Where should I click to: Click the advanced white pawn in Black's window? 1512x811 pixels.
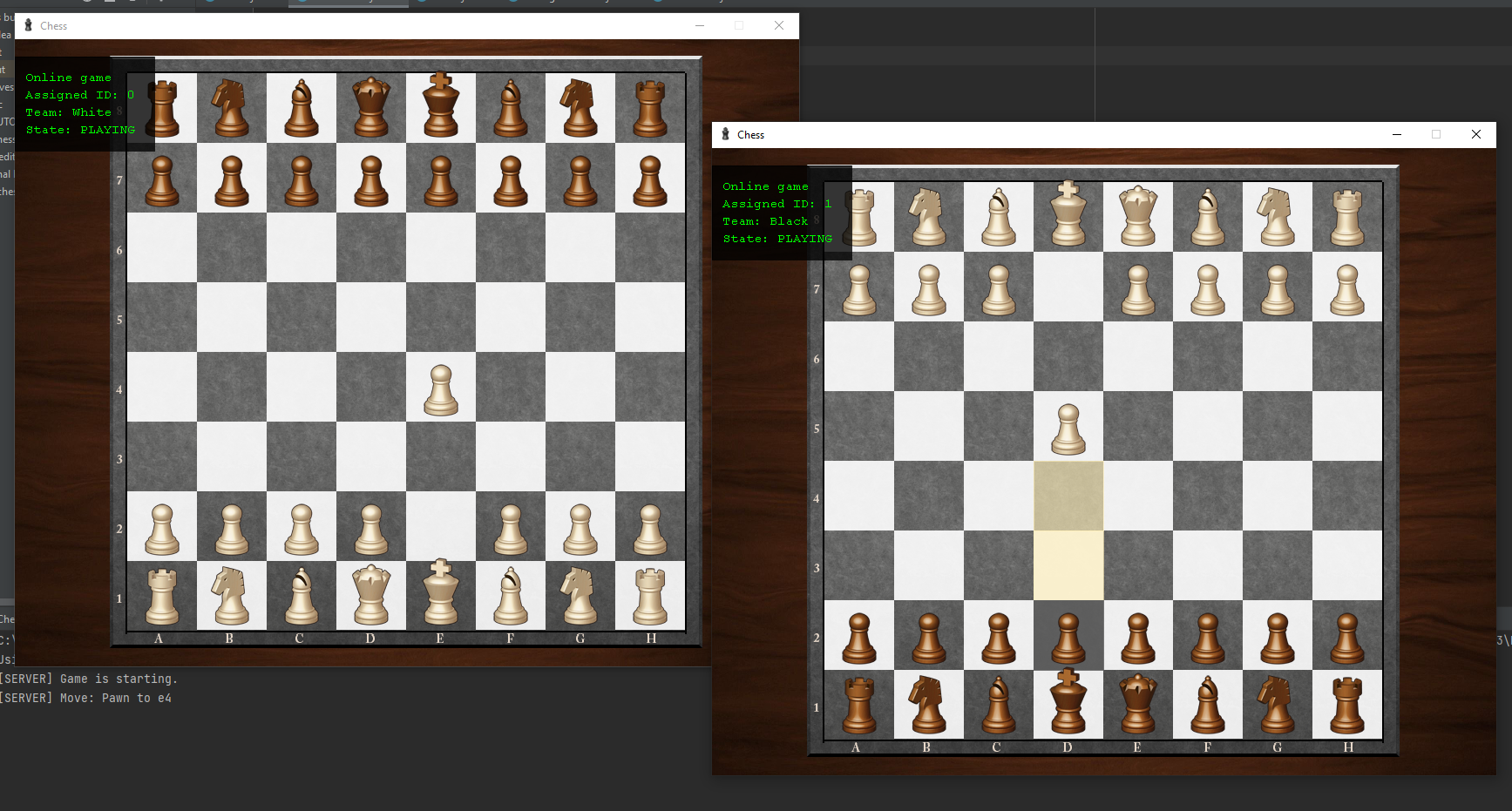pos(1068,429)
